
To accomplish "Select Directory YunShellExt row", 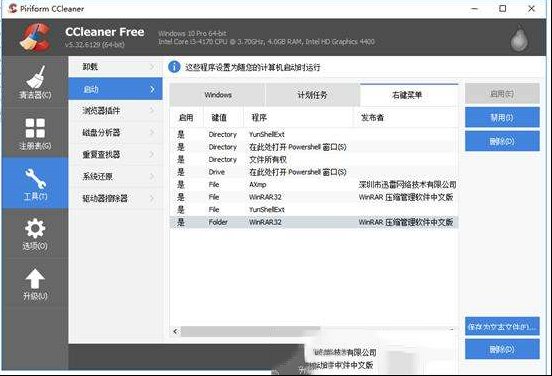I will (x=314, y=134).
